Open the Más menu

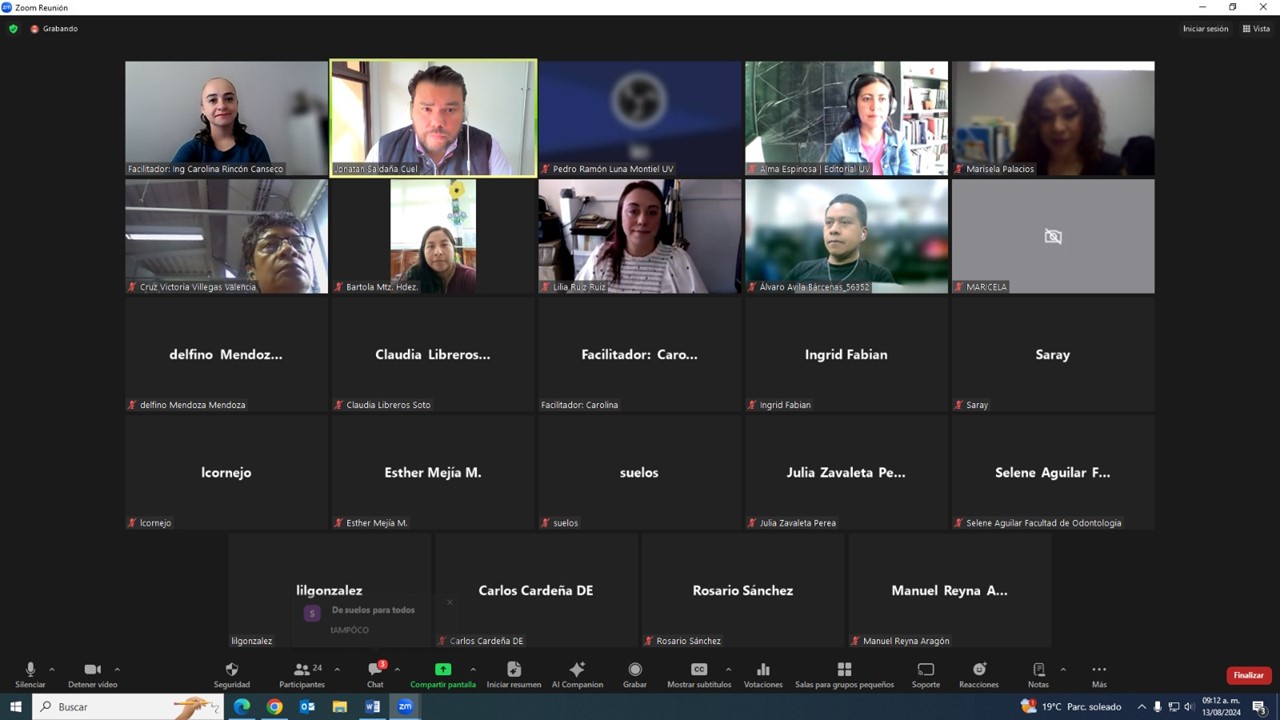tap(1099, 670)
